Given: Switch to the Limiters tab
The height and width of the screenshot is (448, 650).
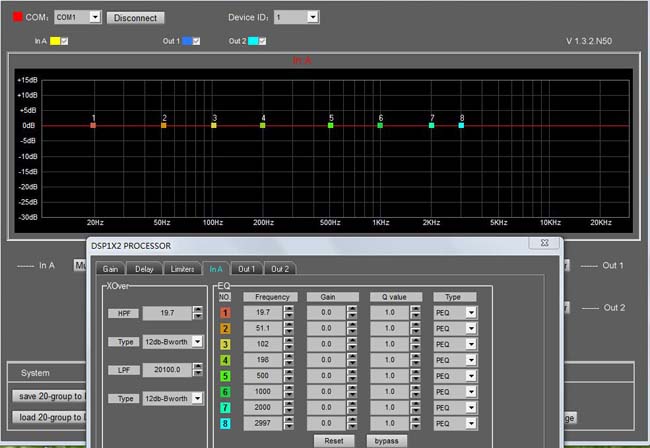Looking at the screenshot, I should tap(181, 269).
